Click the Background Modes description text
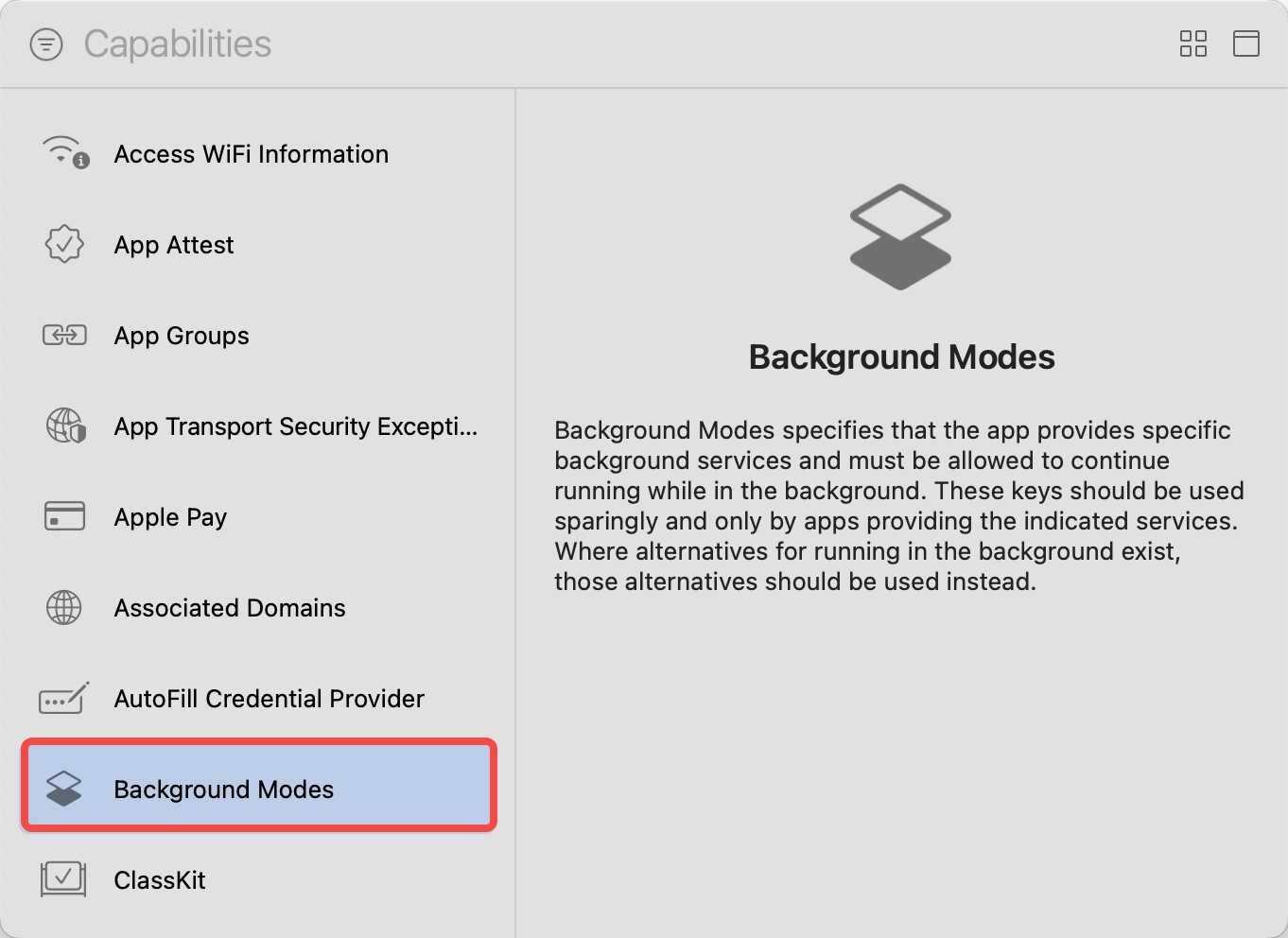Viewport: 1288px width, 938px height. [898, 506]
